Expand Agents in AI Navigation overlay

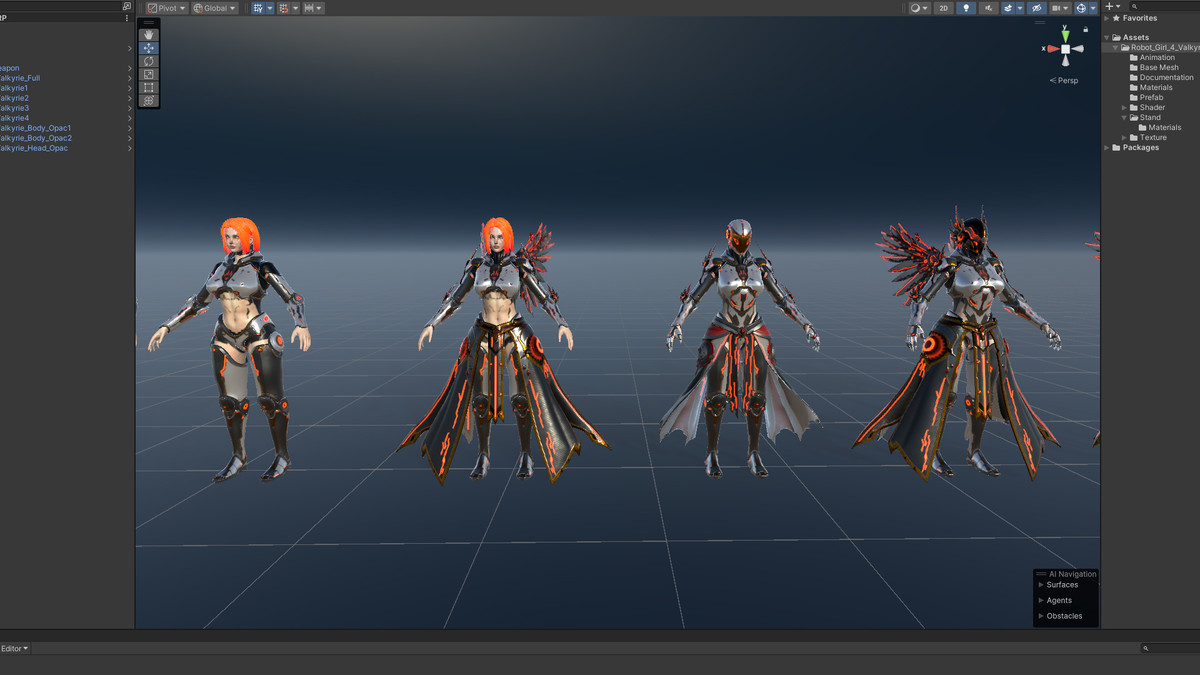[1041, 600]
